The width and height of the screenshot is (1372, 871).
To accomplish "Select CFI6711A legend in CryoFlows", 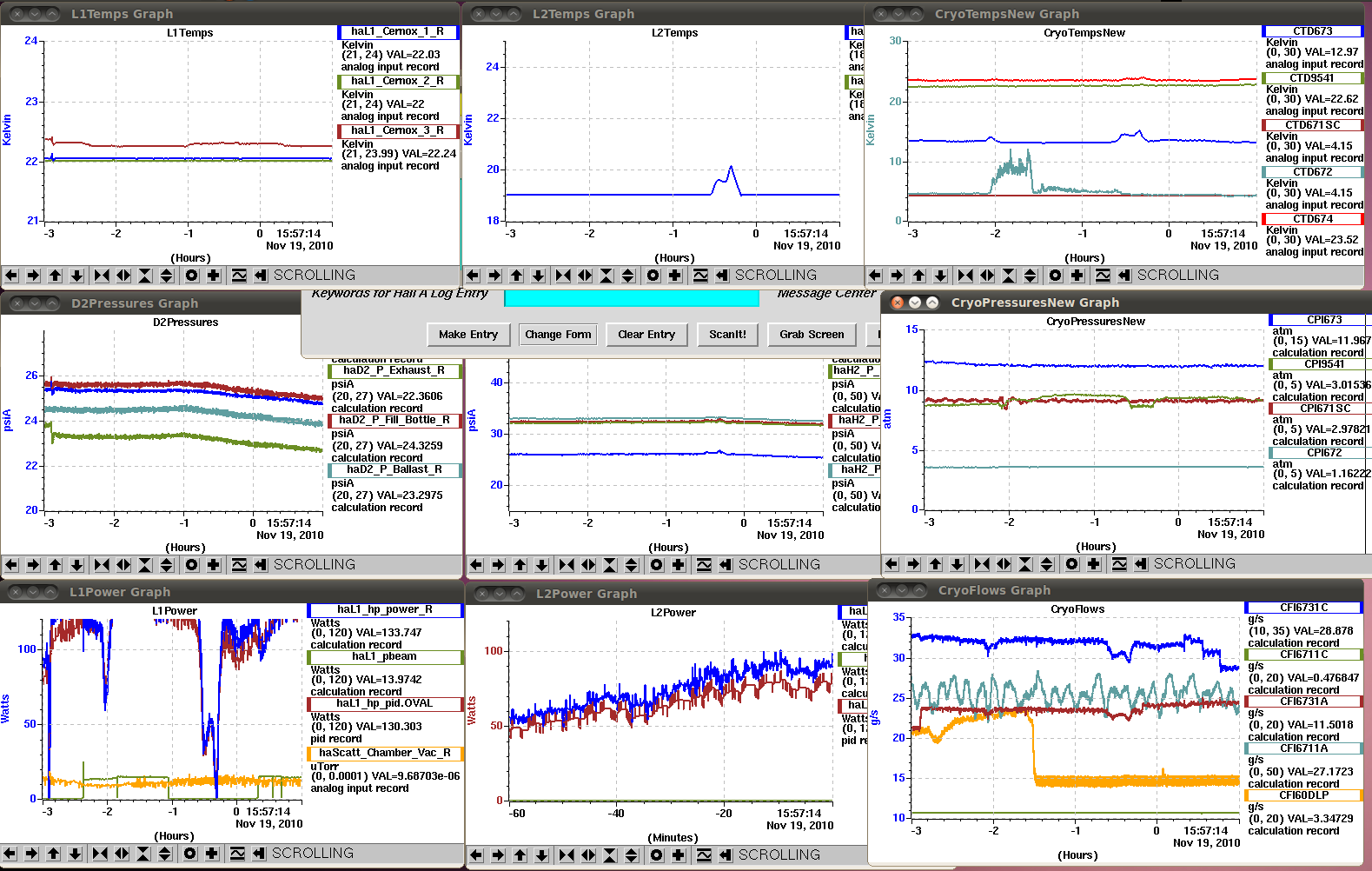I will point(1303,748).
